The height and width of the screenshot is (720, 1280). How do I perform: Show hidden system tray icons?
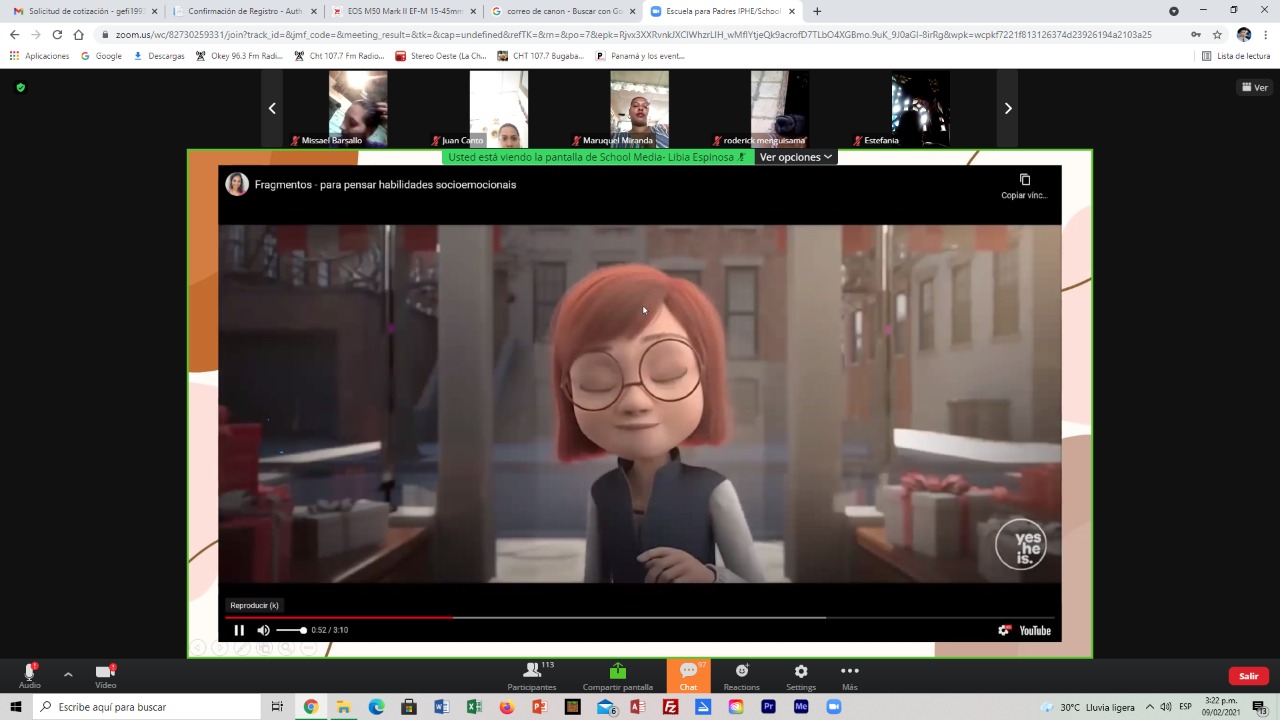1150,707
